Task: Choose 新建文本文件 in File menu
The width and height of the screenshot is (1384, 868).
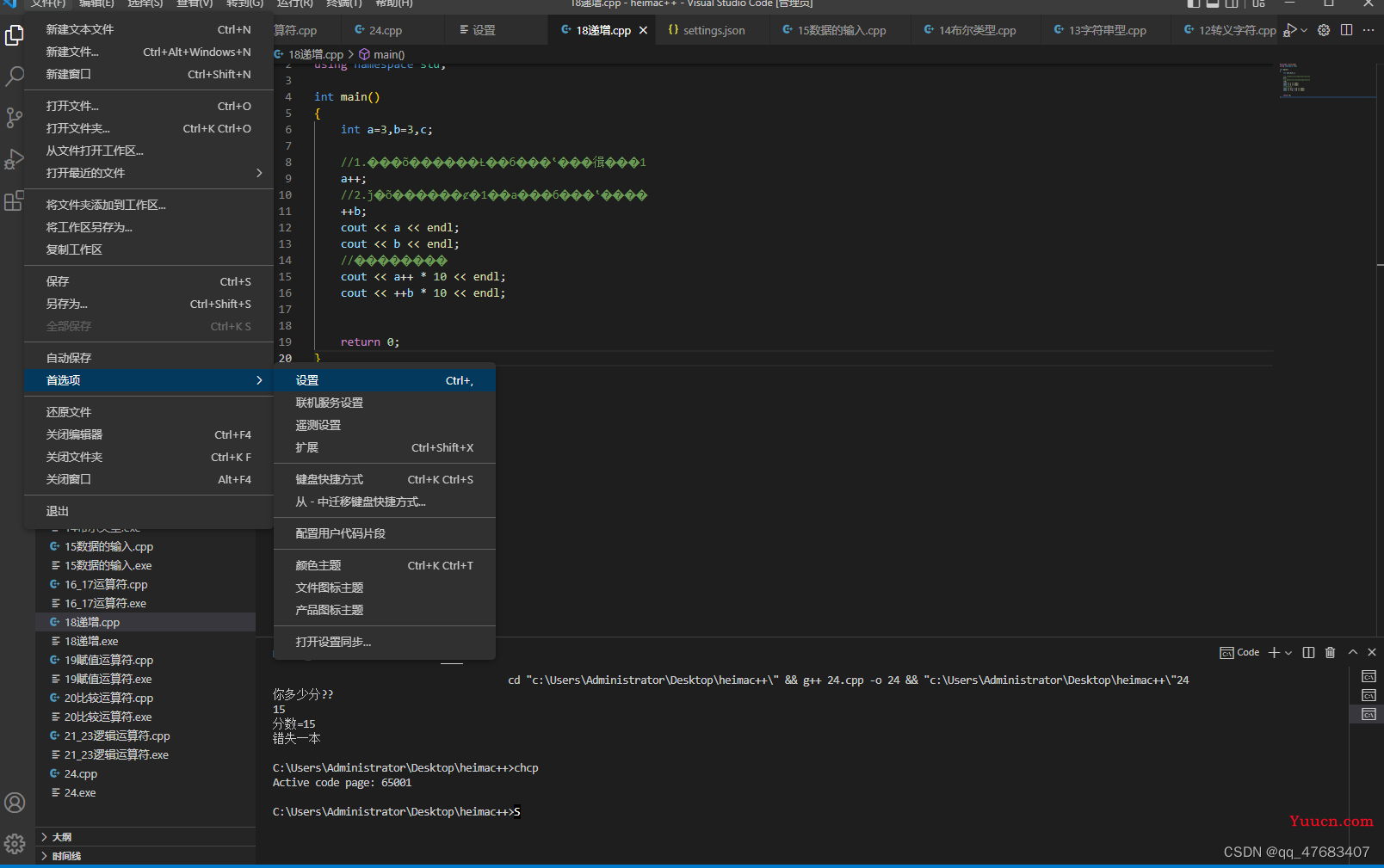Action: [149, 29]
